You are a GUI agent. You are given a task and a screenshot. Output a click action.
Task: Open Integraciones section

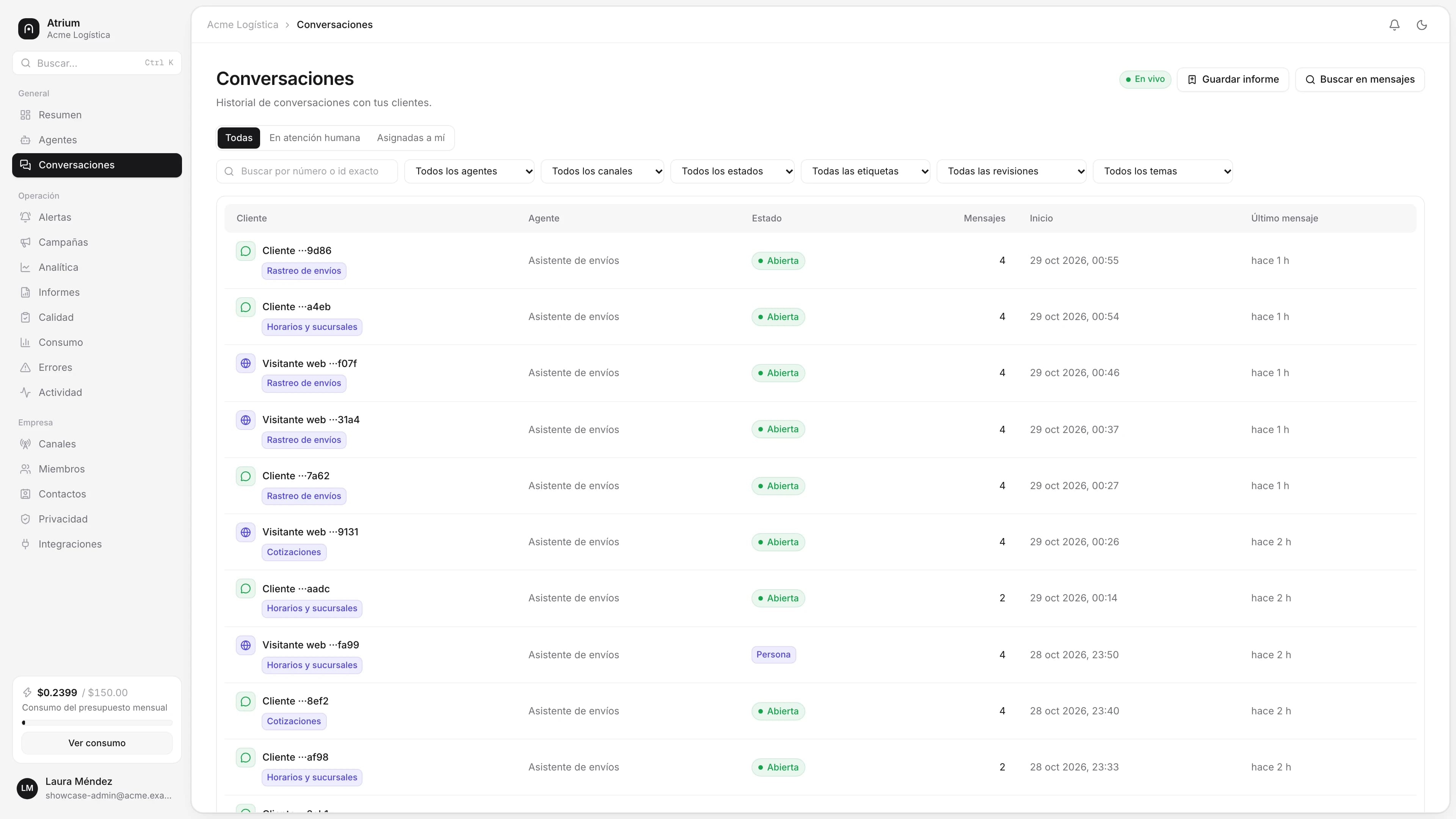coord(97,544)
